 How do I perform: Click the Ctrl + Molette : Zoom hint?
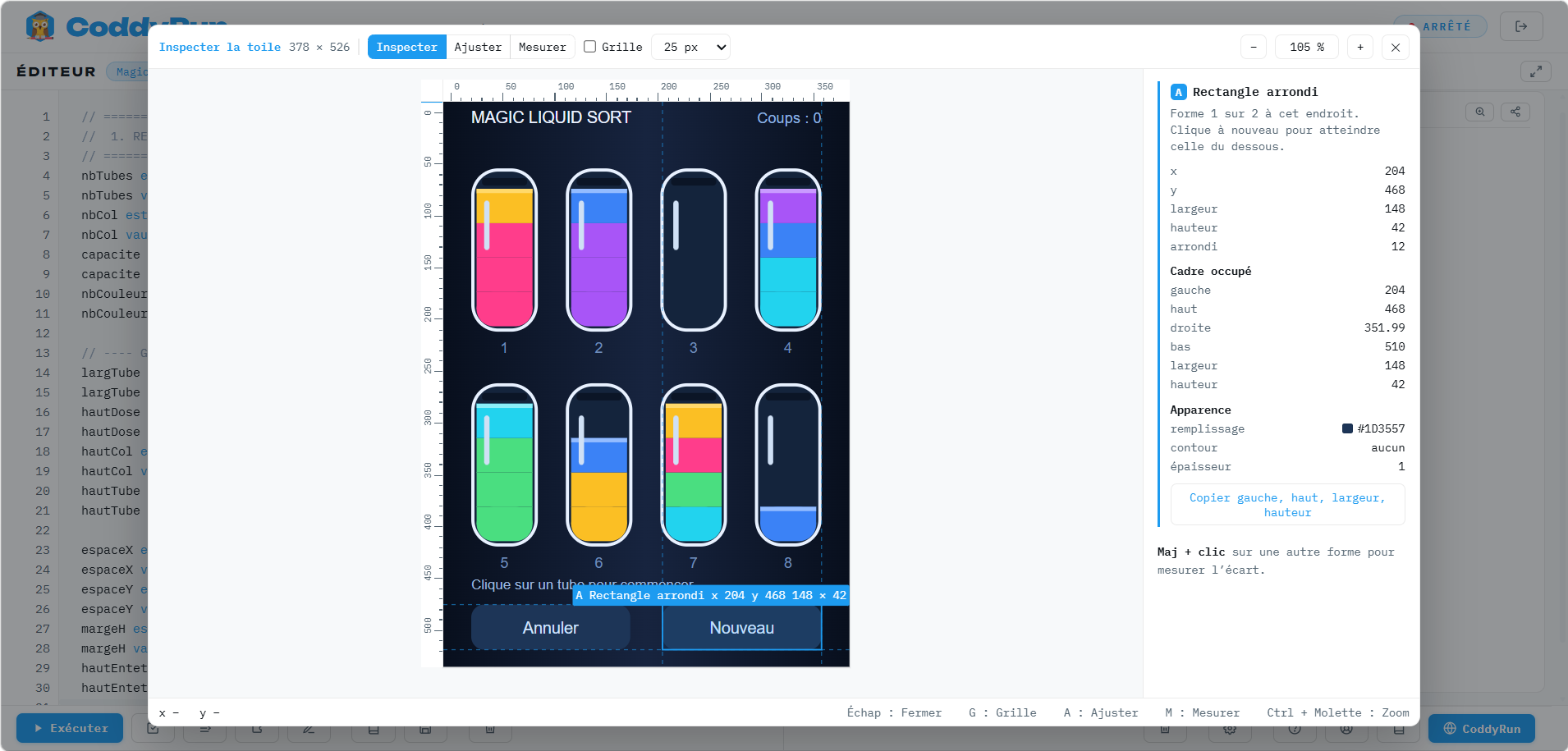1337,712
